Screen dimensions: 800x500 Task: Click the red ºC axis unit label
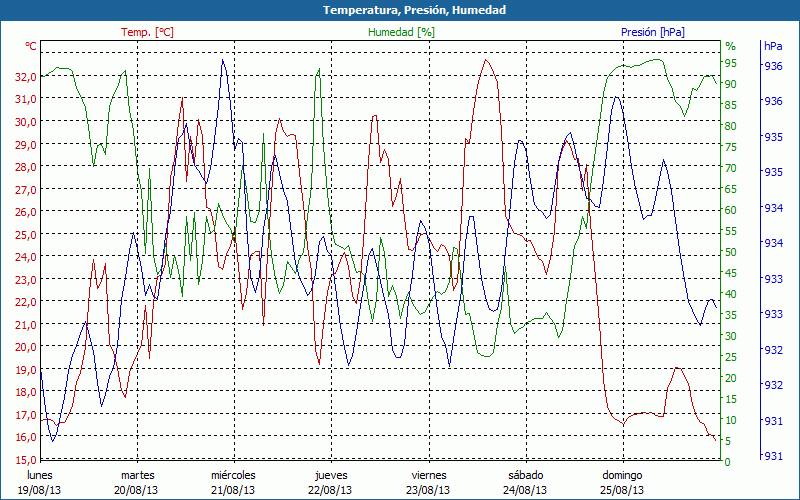[31, 46]
